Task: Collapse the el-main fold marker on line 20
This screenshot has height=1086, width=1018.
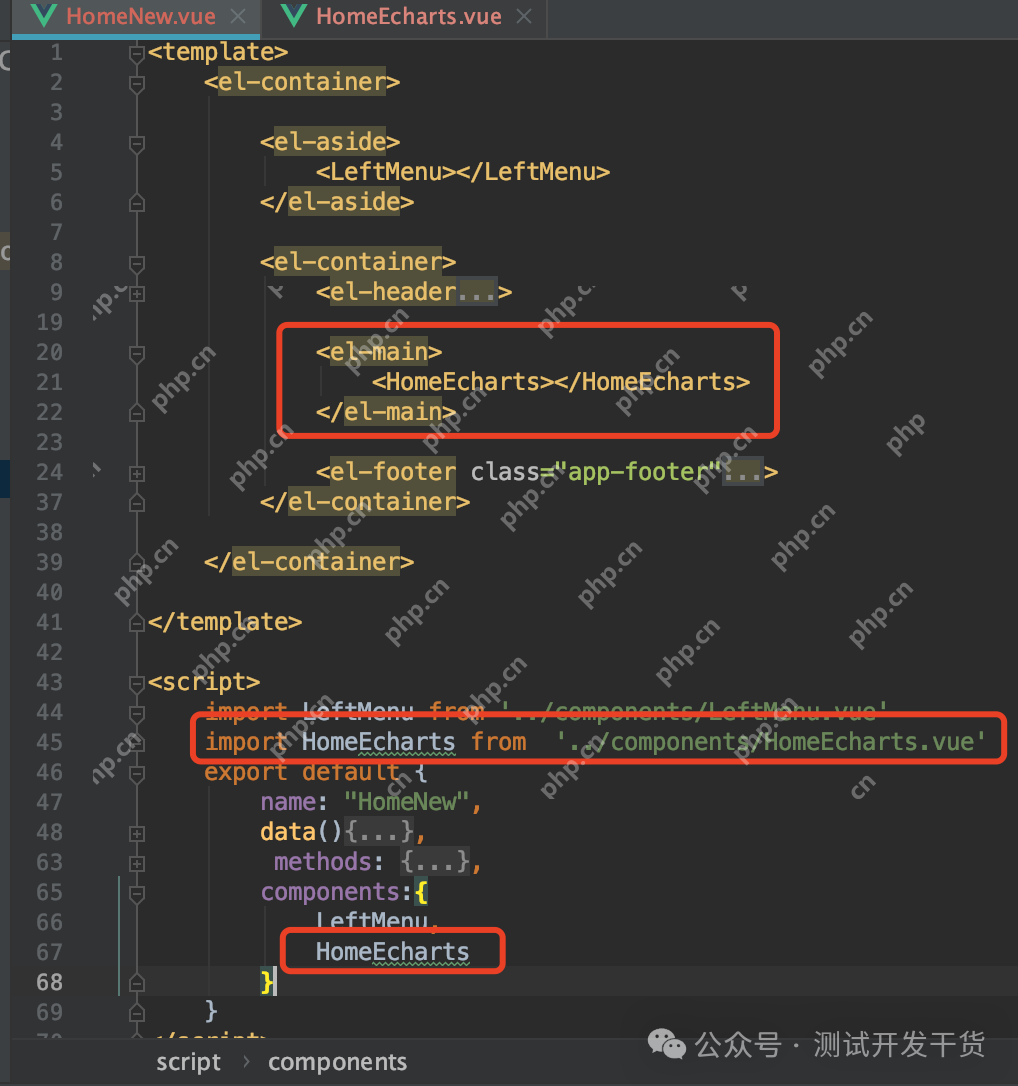Action: [x=137, y=353]
